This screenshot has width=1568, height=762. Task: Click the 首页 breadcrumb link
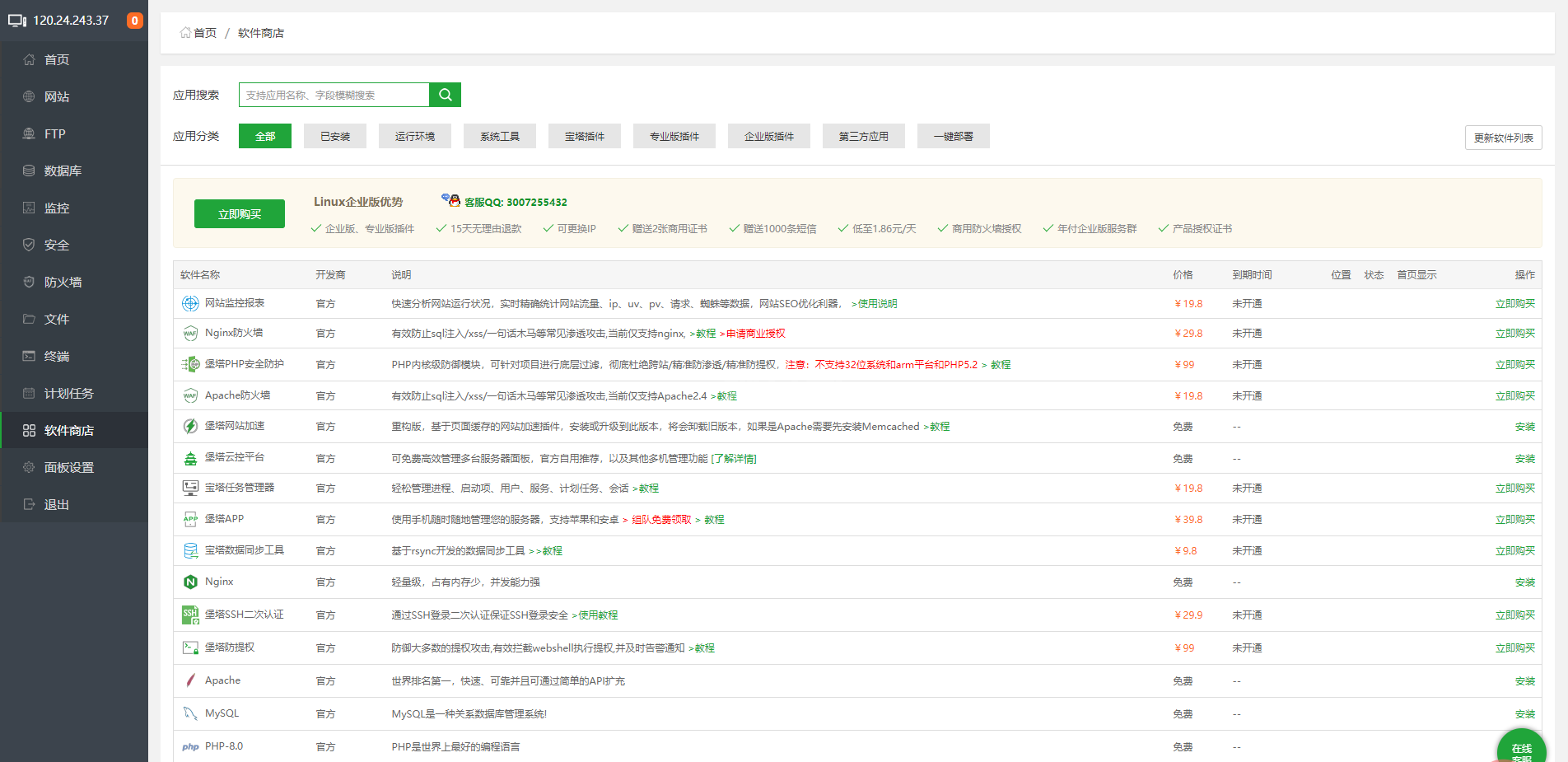click(205, 33)
